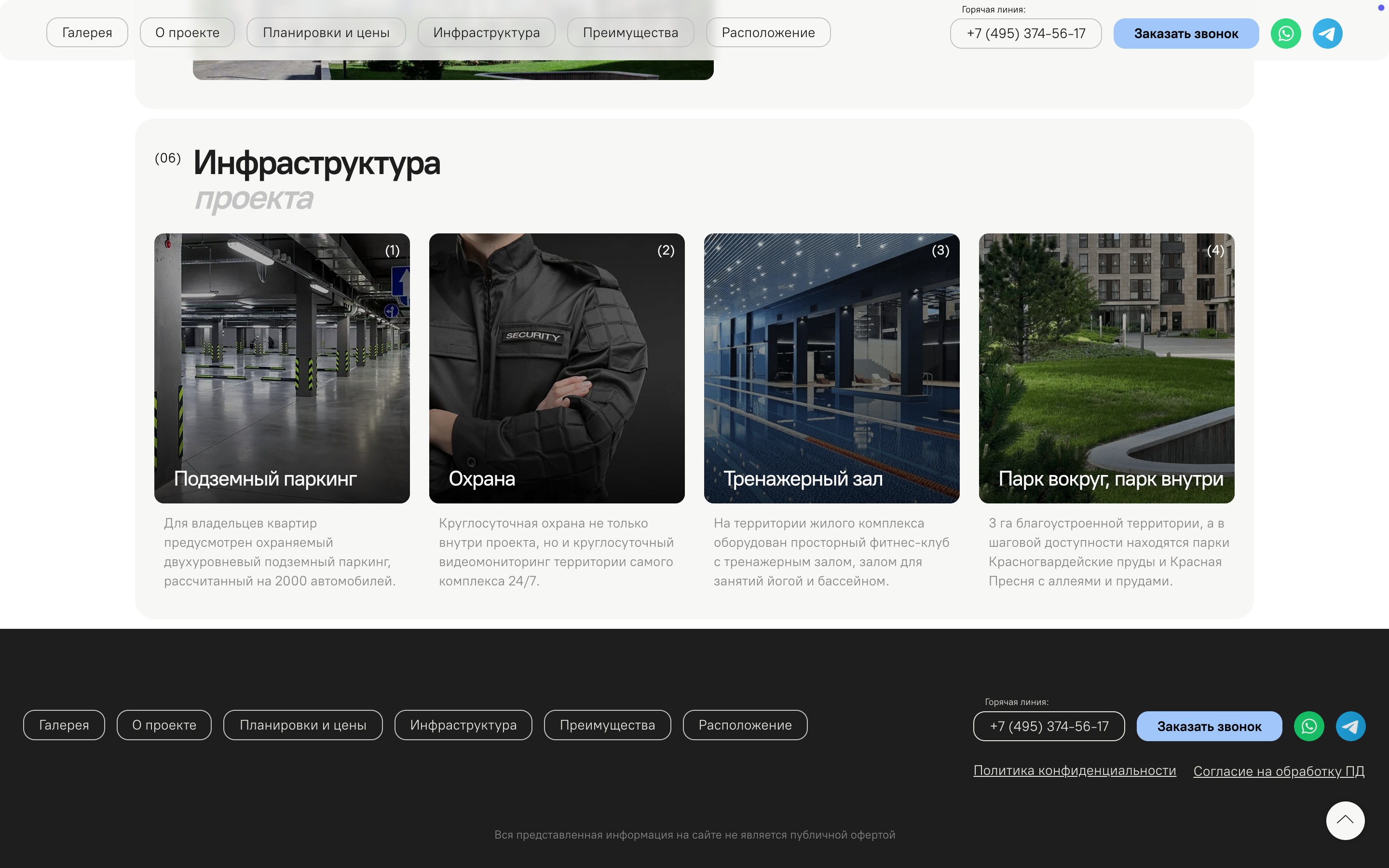Open WhatsApp icon in footer
This screenshot has width=1389, height=868.
pyautogui.click(x=1308, y=726)
